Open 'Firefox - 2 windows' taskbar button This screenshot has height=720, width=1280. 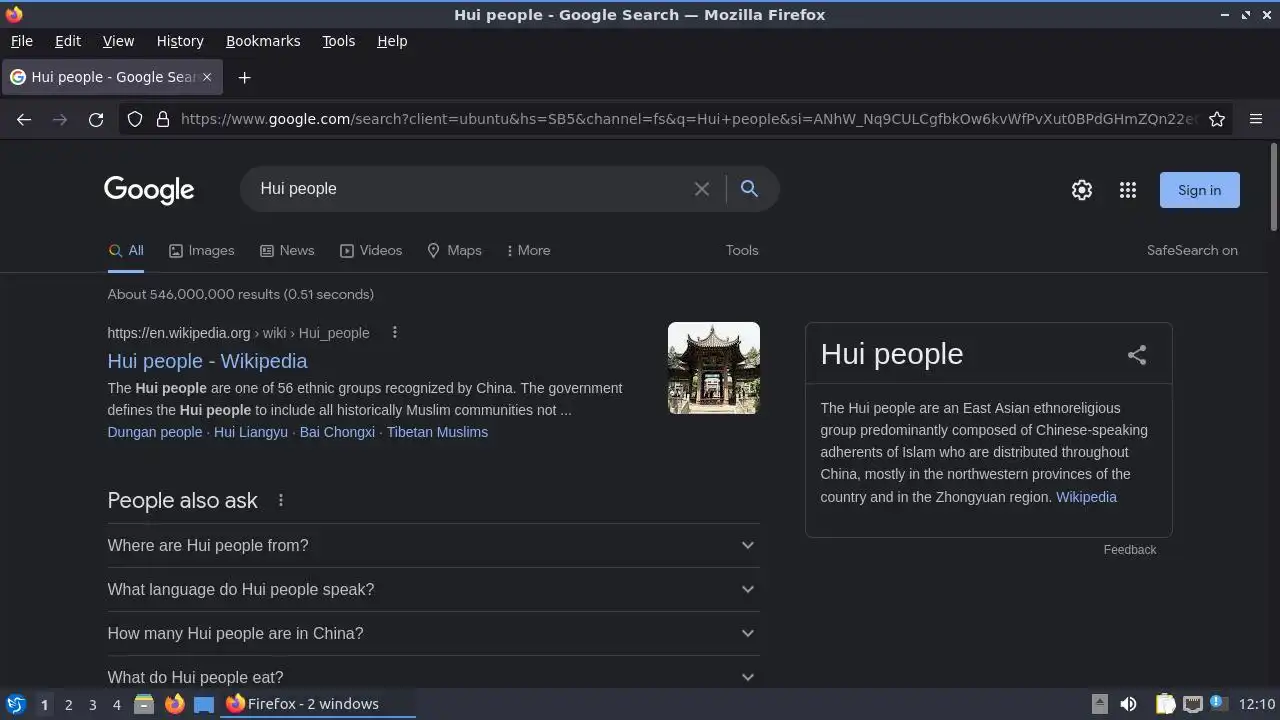pos(318,704)
